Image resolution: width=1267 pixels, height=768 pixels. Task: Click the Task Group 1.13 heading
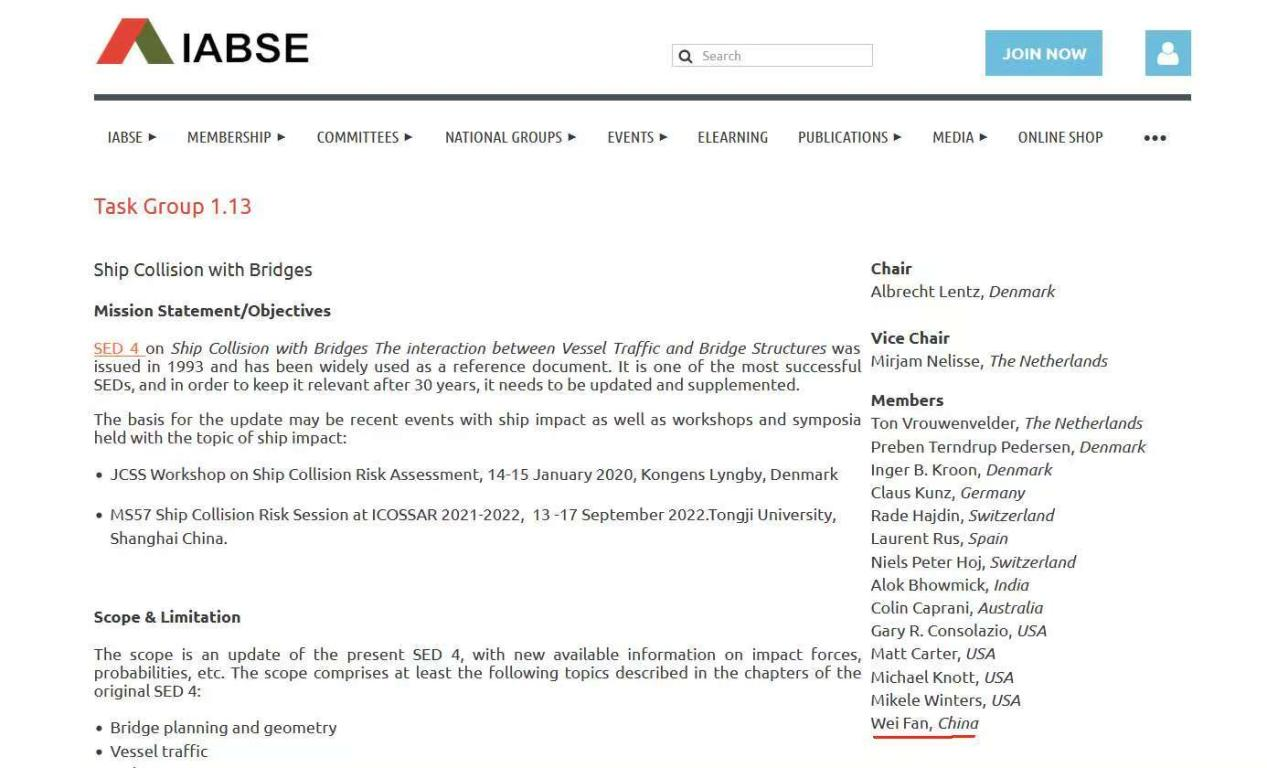coord(172,207)
